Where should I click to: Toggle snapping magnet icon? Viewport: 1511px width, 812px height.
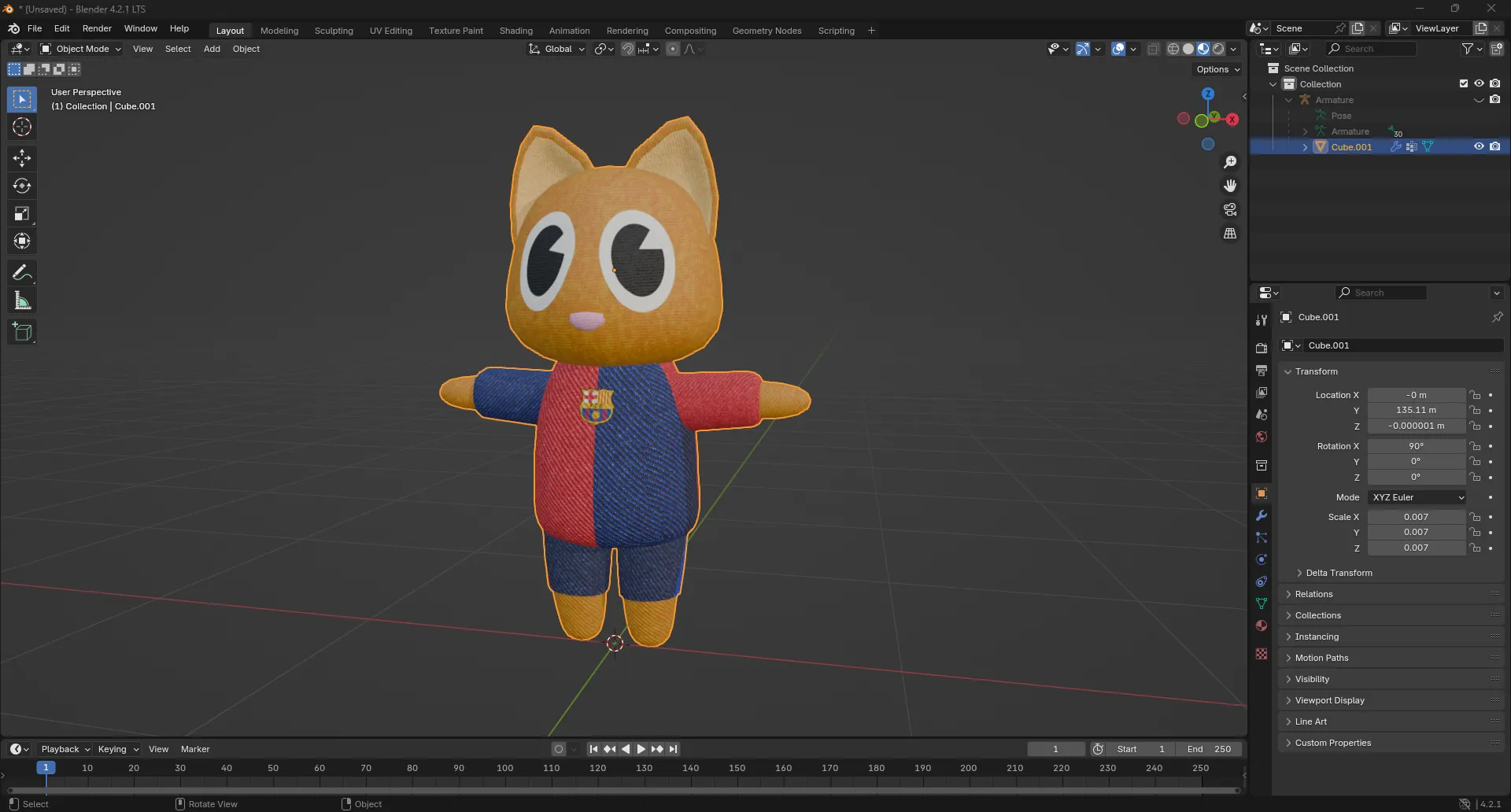[627, 49]
